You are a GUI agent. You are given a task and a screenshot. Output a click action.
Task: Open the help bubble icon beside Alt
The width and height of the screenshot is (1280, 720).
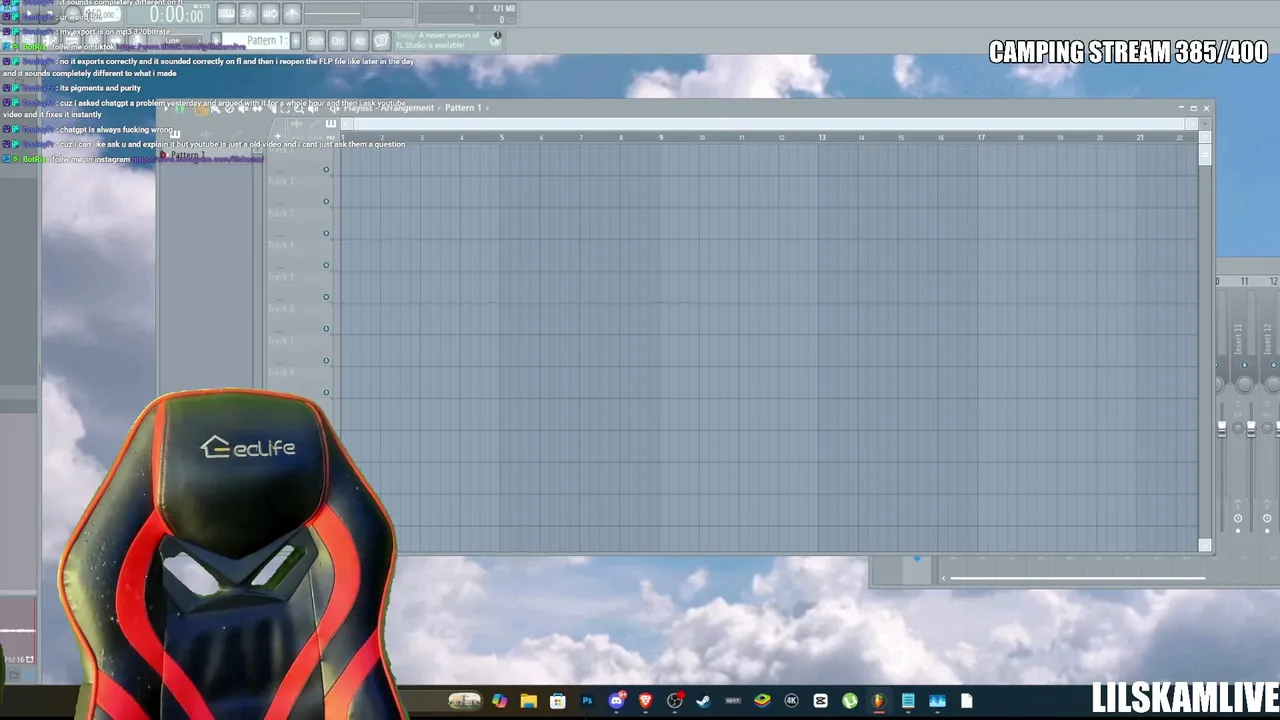pos(381,41)
